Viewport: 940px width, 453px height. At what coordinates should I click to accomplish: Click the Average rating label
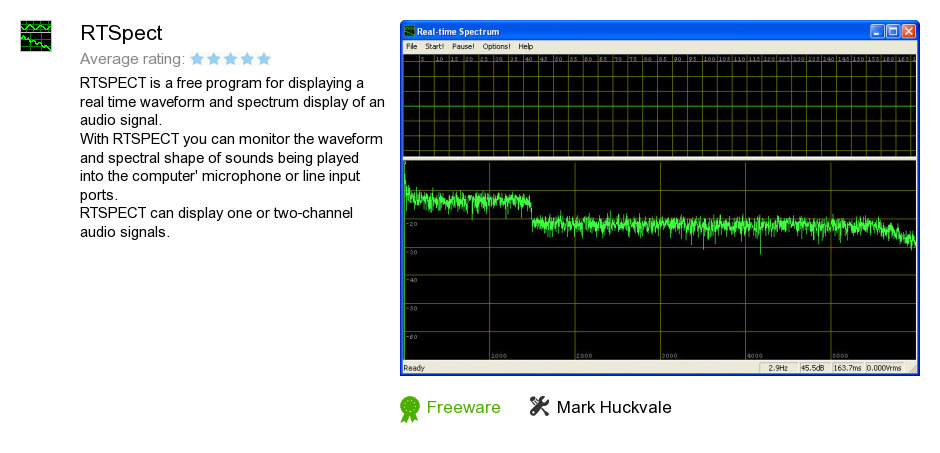[x=132, y=59]
